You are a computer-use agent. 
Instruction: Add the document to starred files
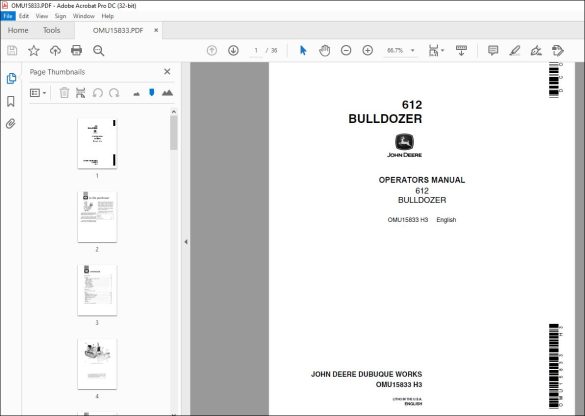[x=34, y=50]
